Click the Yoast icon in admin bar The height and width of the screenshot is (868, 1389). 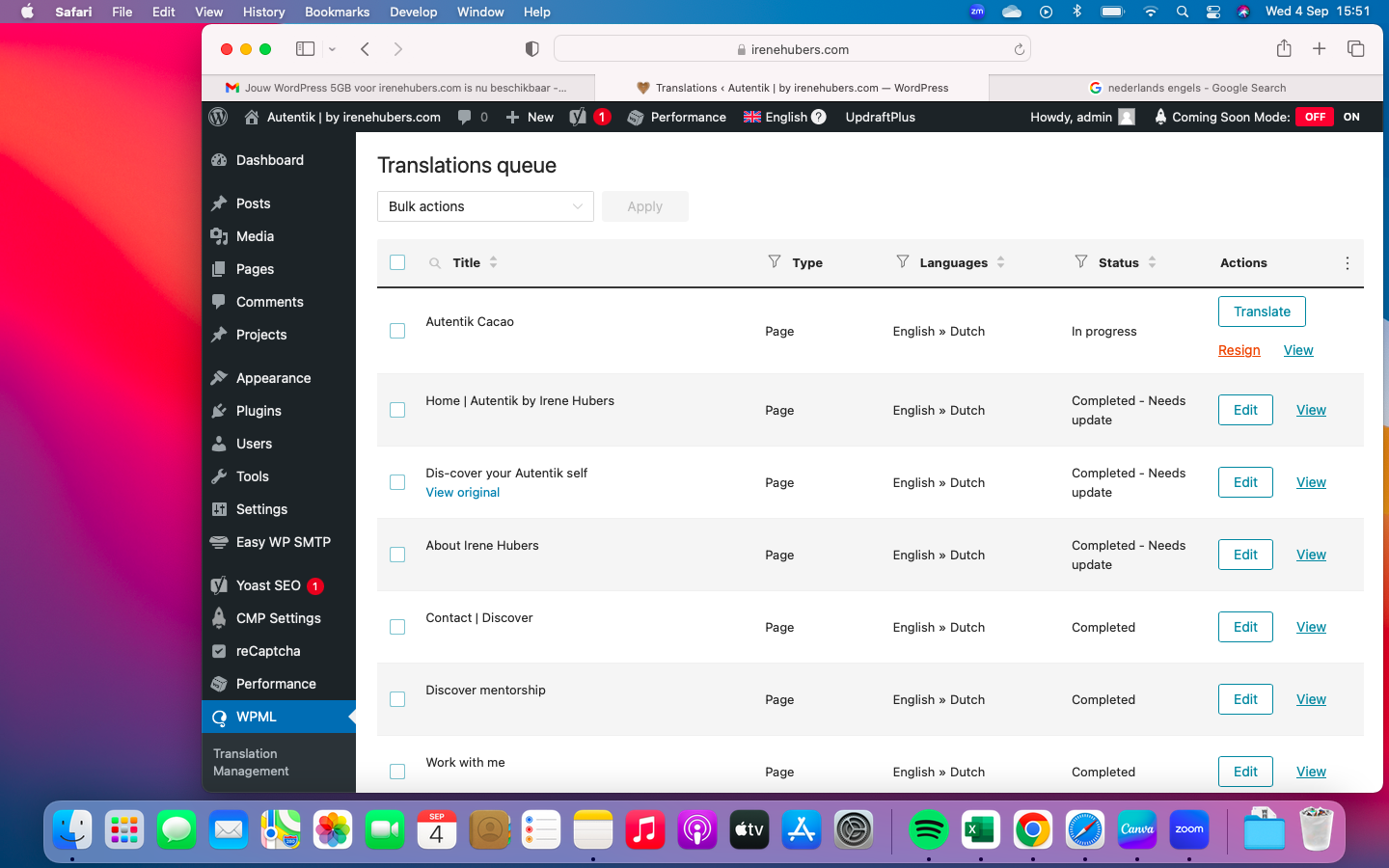click(578, 117)
